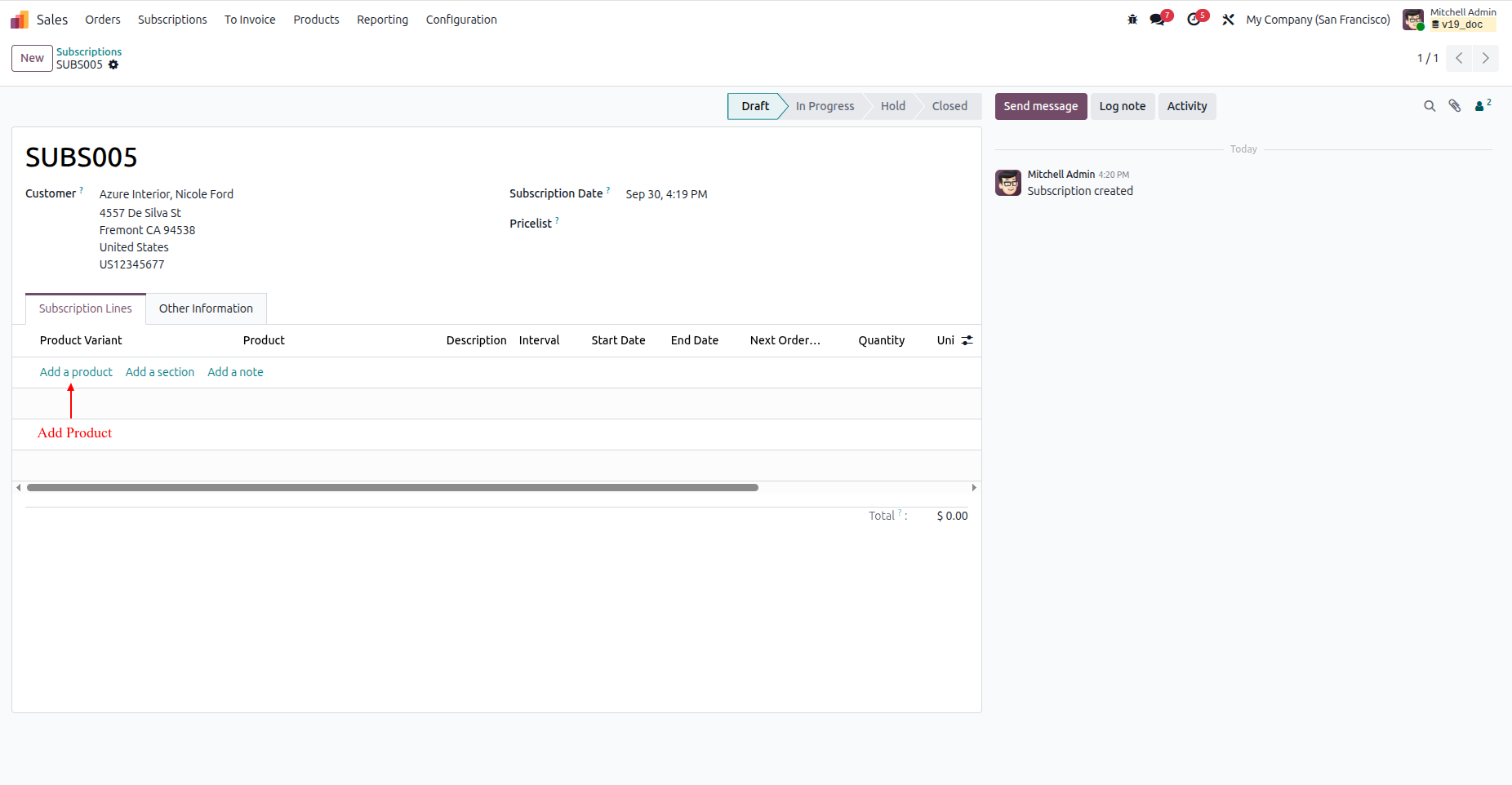The image size is (1512, 785).
Task: Select the Subscription Lines tab
Action: tap(86, 308)
